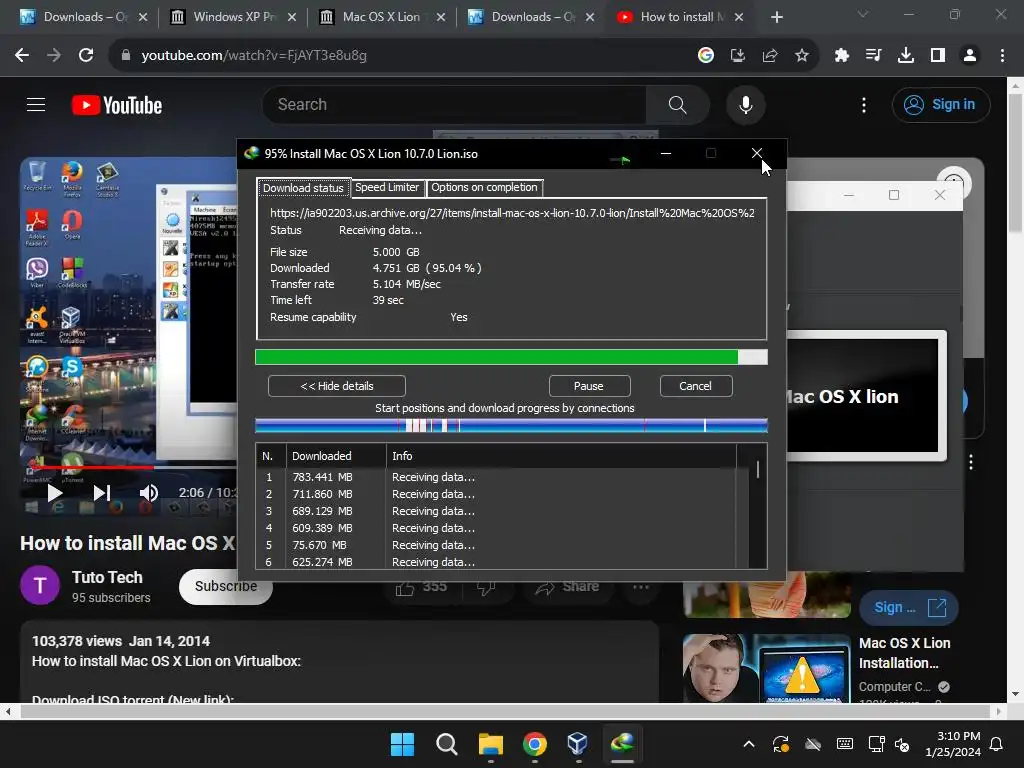Click the Info column header
Image resolution: width=1024 pixels, height=768 pixels.
point(560,456)
